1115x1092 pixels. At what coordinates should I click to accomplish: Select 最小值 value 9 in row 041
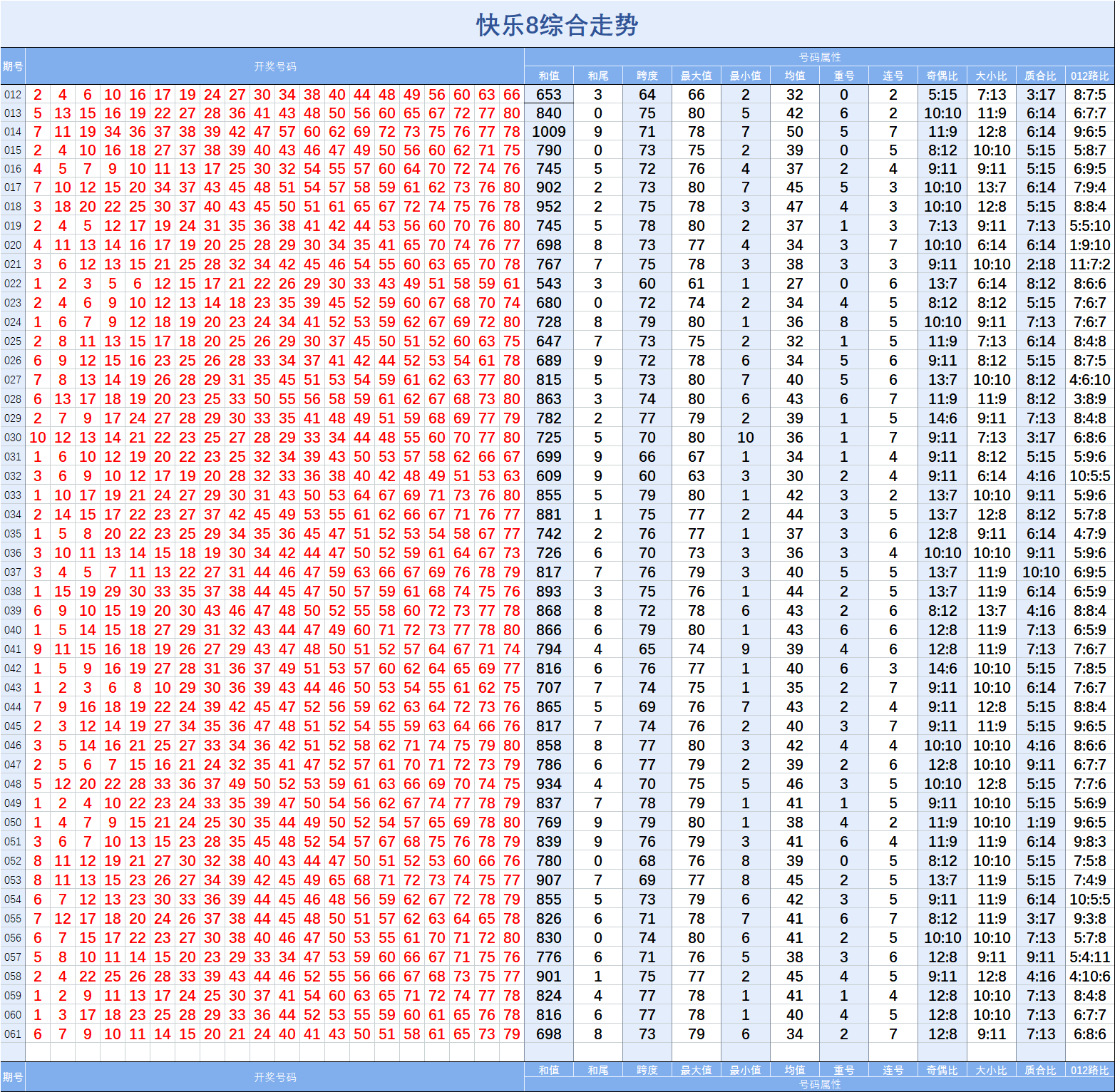746,649
